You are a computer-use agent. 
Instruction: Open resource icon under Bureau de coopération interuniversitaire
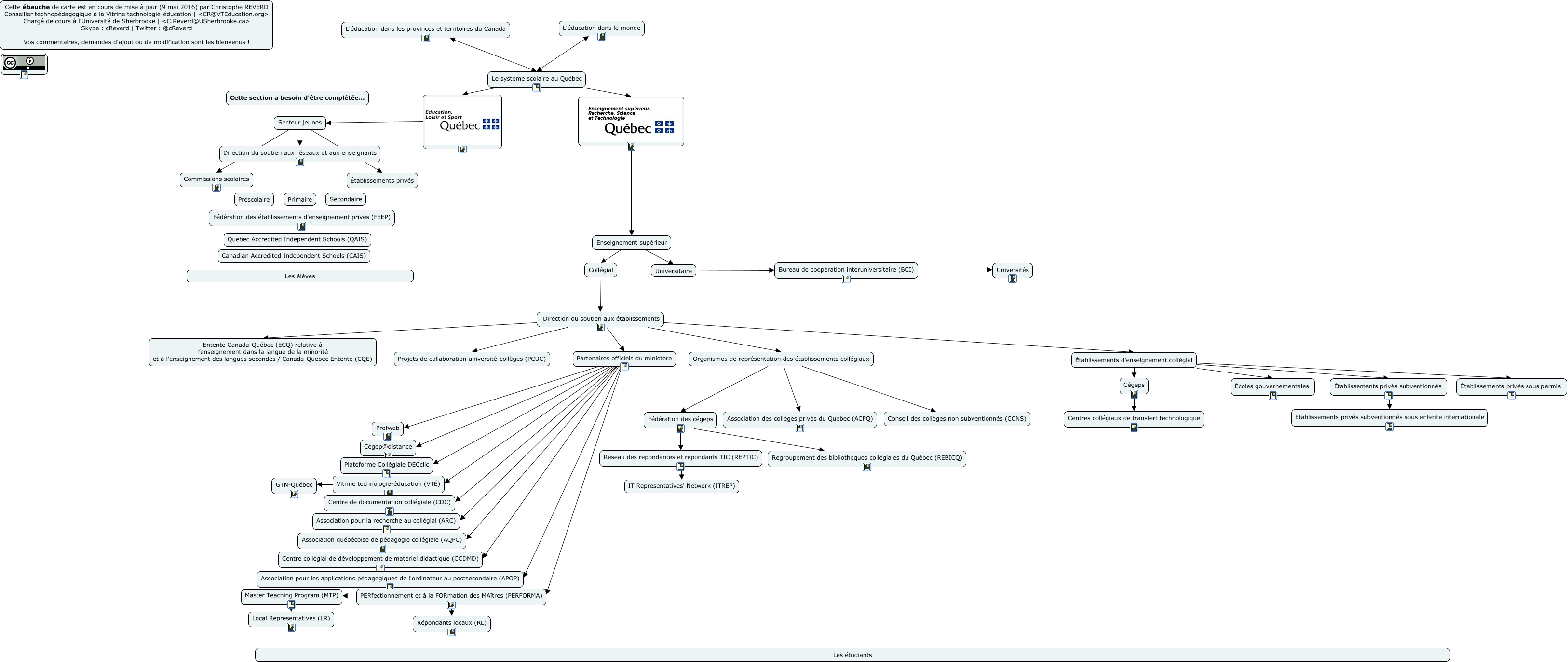coord(846,279)
